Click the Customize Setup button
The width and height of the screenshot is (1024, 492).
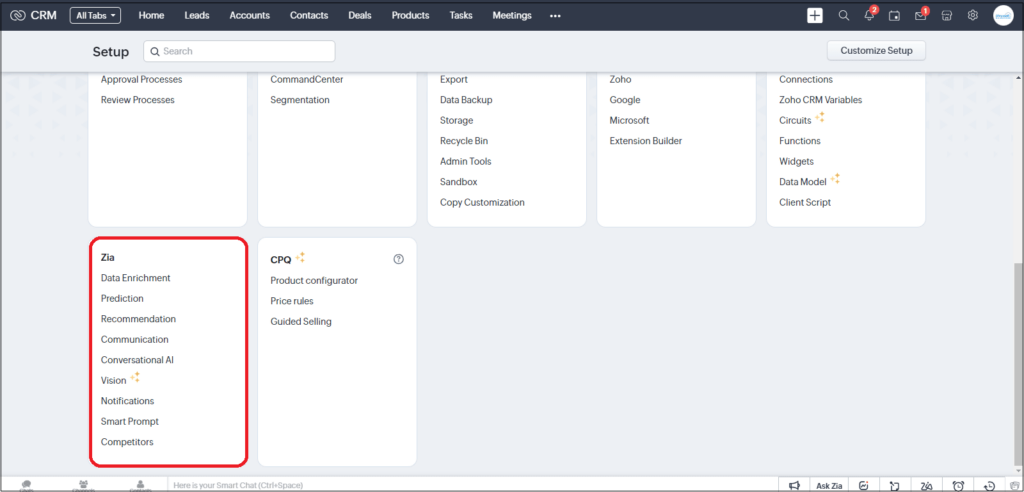pyautogui.click(x=876, y=50)
